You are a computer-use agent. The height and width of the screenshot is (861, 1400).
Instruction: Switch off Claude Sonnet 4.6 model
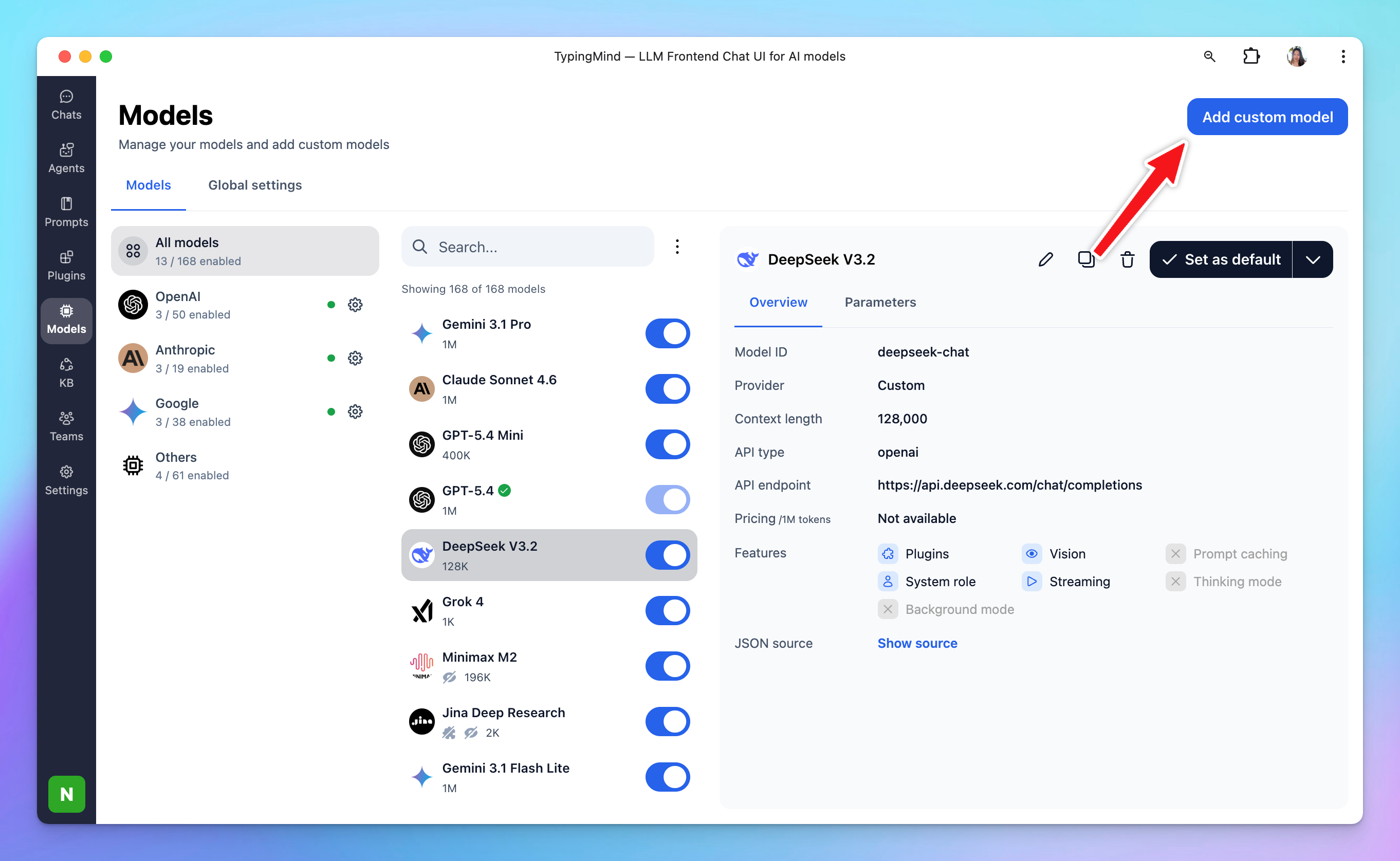[667, 389]
